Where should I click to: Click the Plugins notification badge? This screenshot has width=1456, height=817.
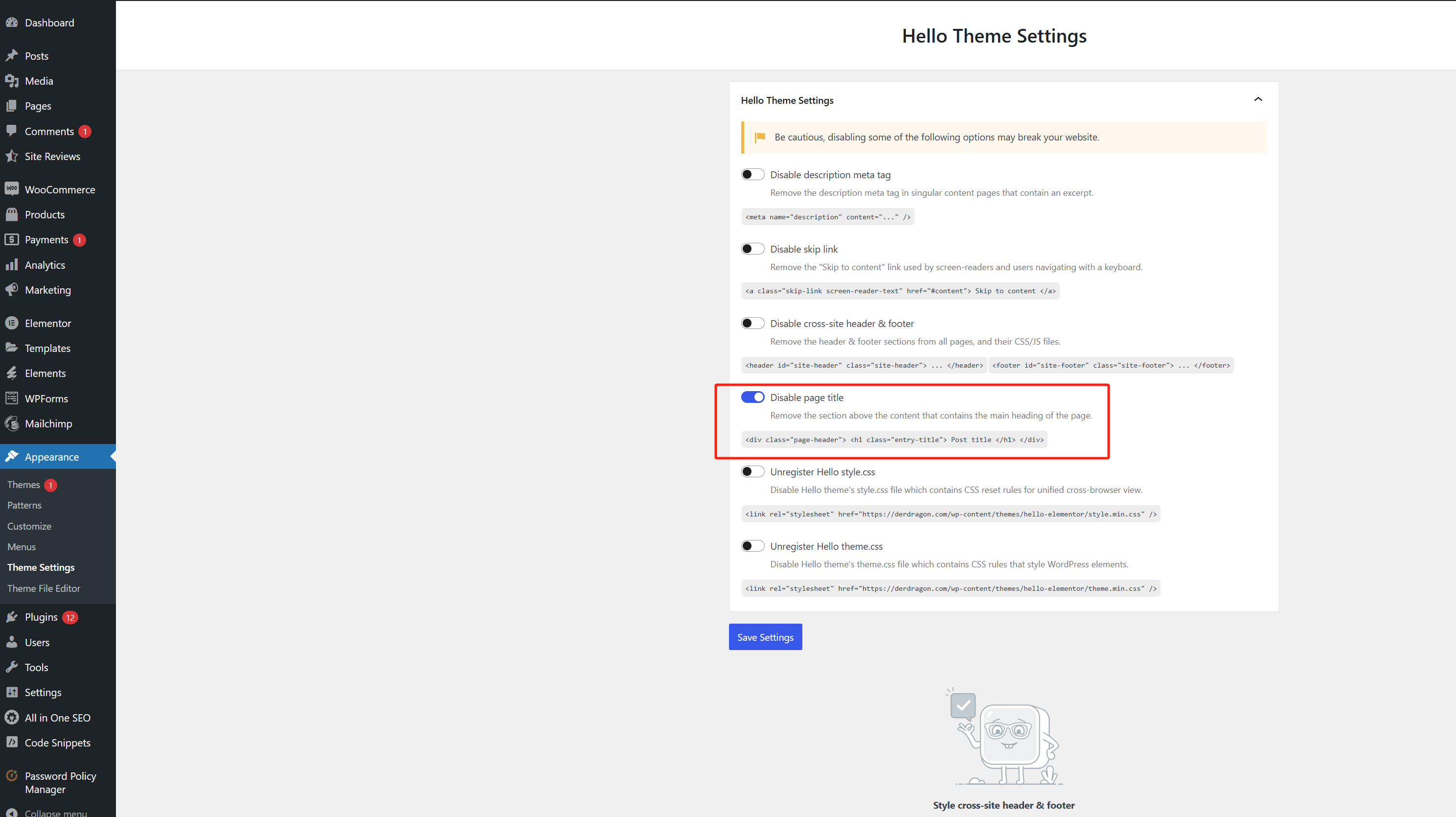point(69,617)
